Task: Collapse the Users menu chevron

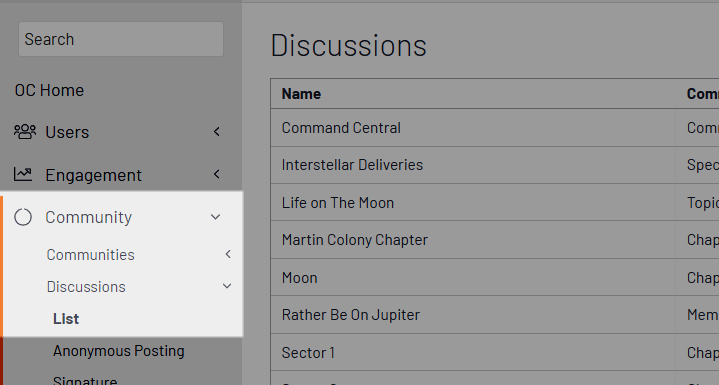Action: tap(217, 132)
